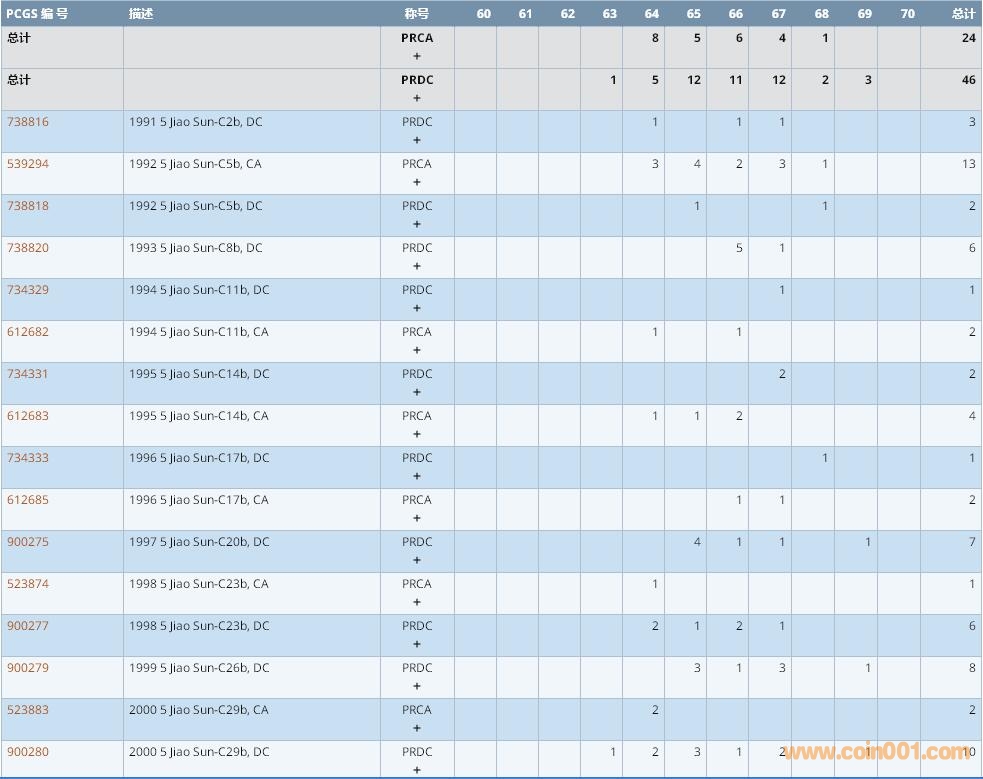The height and width of the screenshot is (779, 983).
Task: Expand plus for 1998 Sun-C23b, CA row
Action: click(417, 602)
